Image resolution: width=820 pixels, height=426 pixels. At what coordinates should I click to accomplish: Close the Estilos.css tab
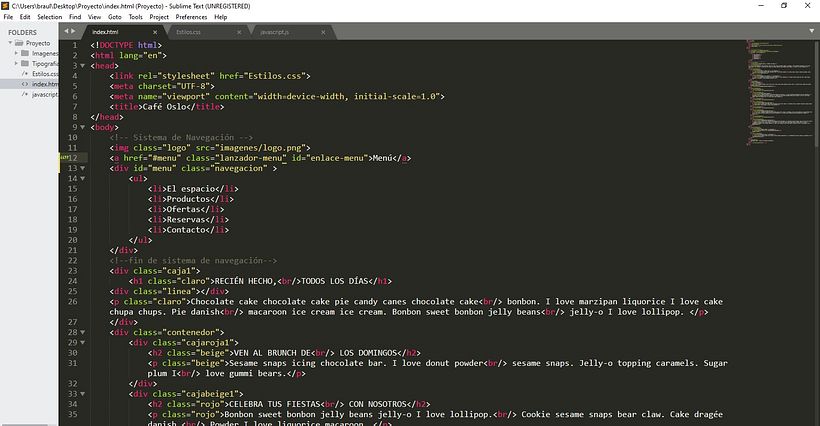click(239, 32)
